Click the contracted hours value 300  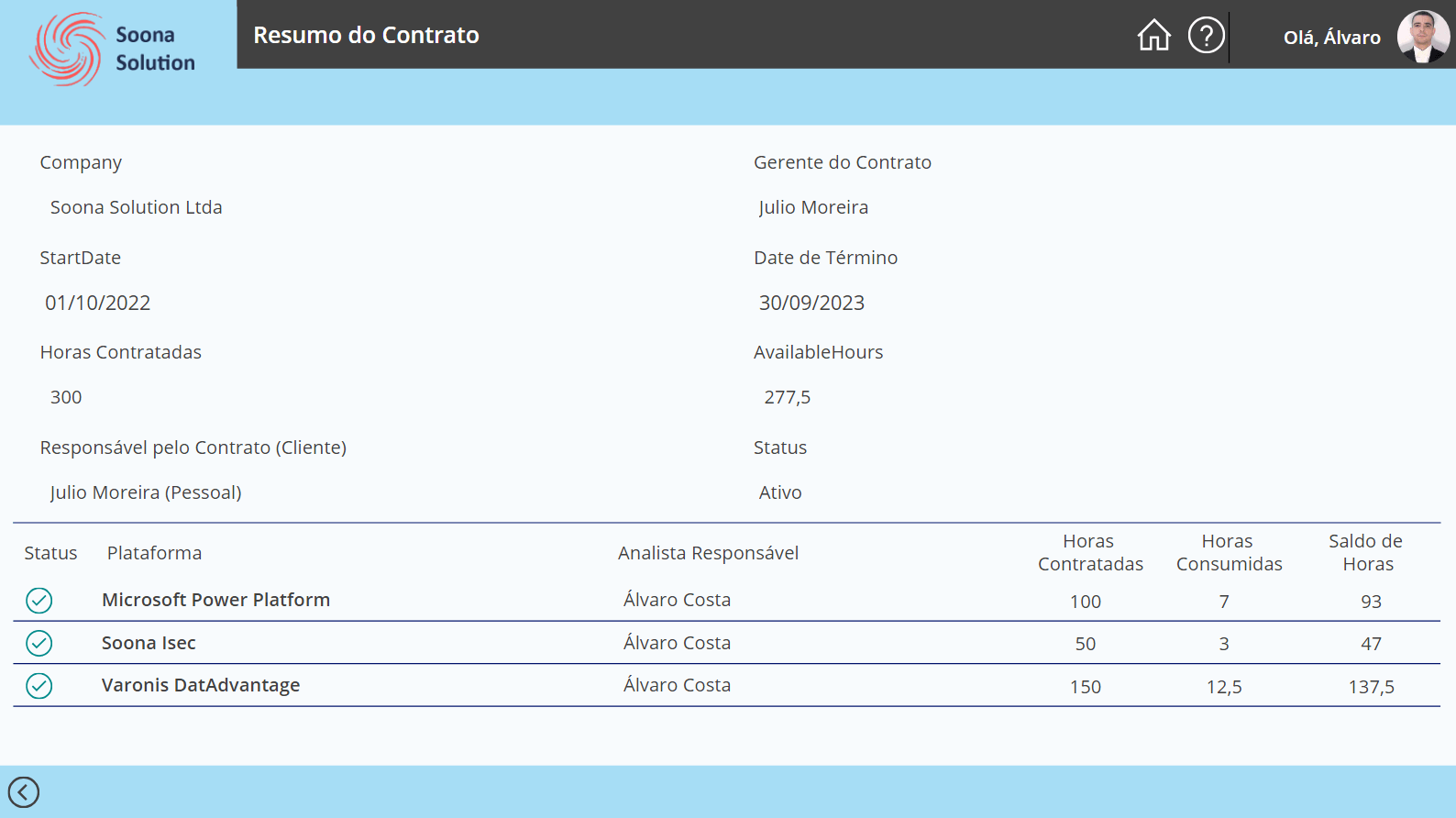click(66, 397)
